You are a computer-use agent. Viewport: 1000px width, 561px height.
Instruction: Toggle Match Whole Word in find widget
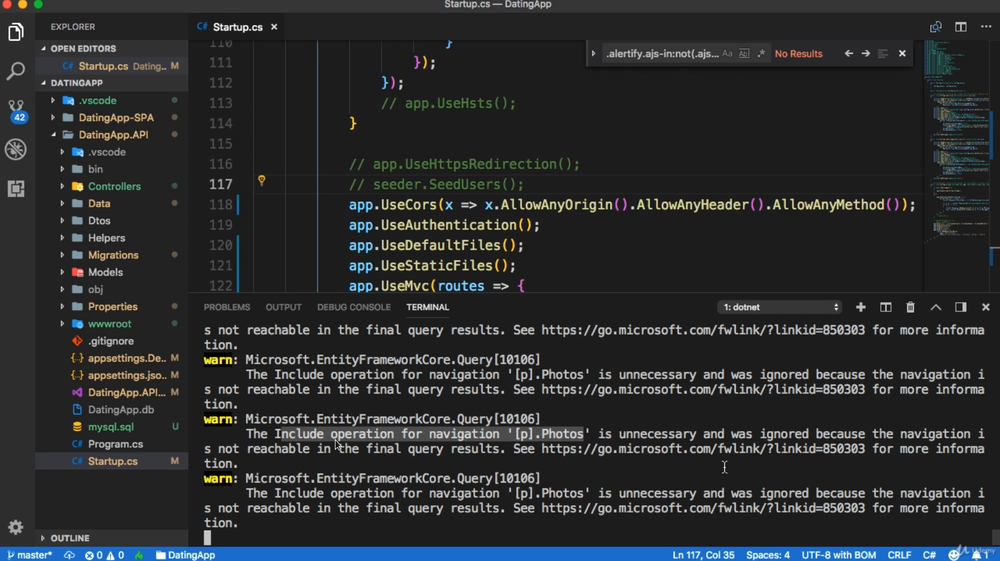pyautogui.click(x=744, y=54)
